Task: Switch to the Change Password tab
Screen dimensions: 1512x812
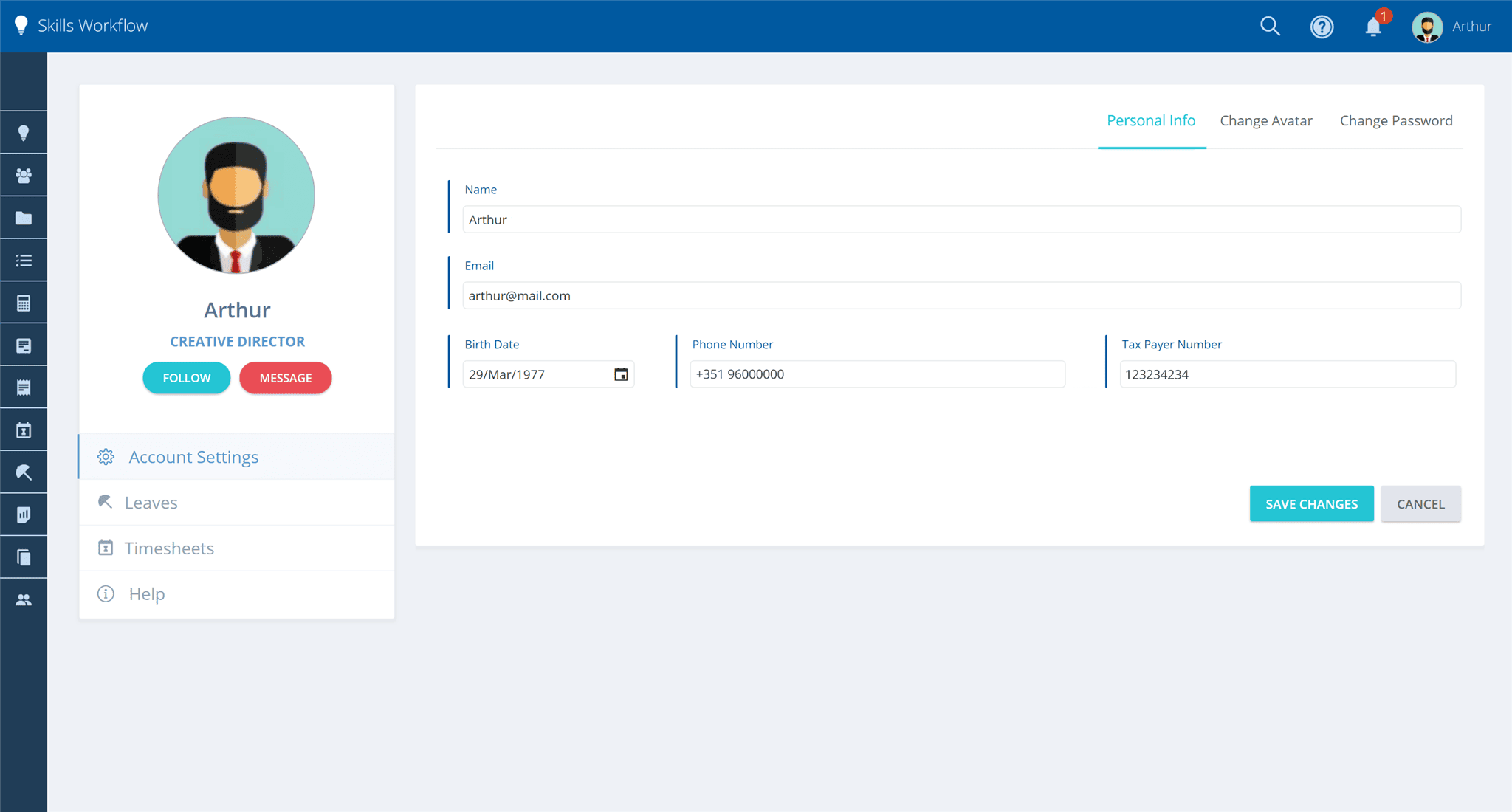Action: [x=1395, y=120]
